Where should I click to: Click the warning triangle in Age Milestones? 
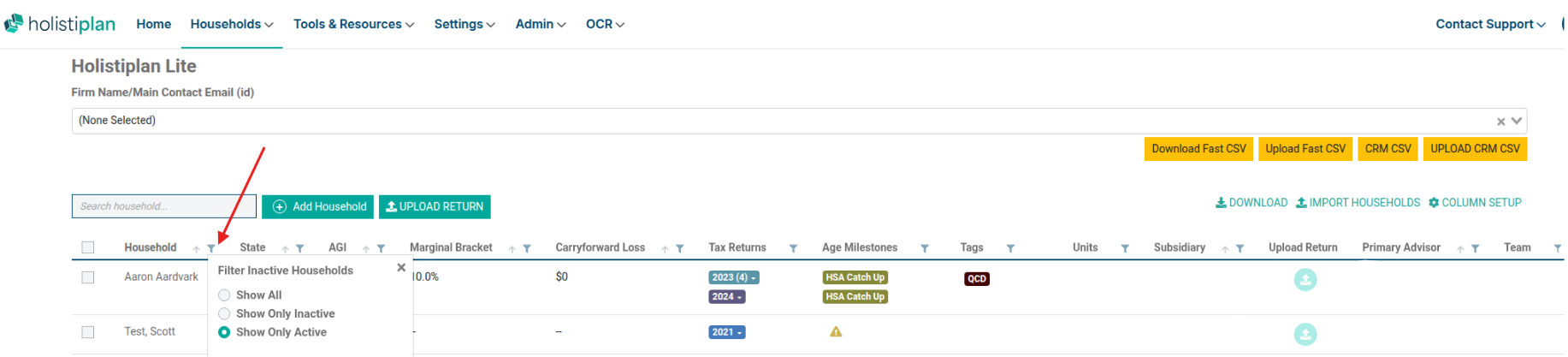(836, 332)
